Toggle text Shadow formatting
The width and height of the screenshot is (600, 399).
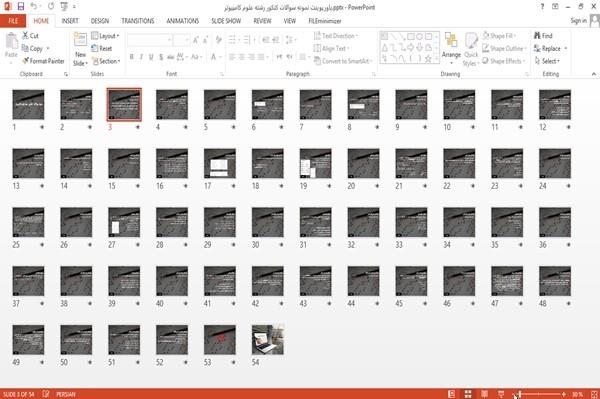point(161,57)
